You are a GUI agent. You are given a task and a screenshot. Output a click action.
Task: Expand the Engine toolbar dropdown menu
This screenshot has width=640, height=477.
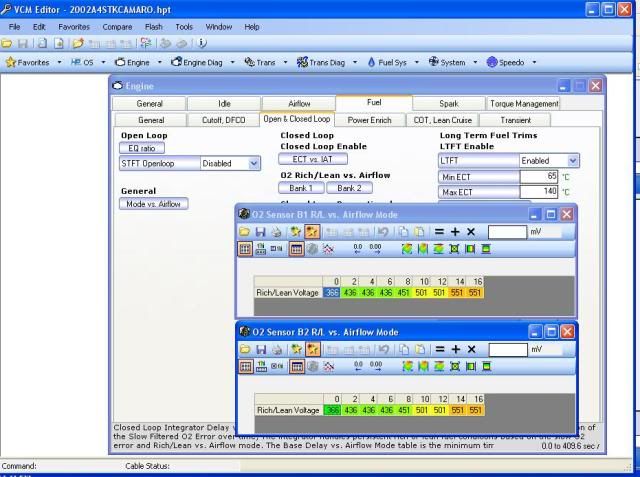click(158, 62)
